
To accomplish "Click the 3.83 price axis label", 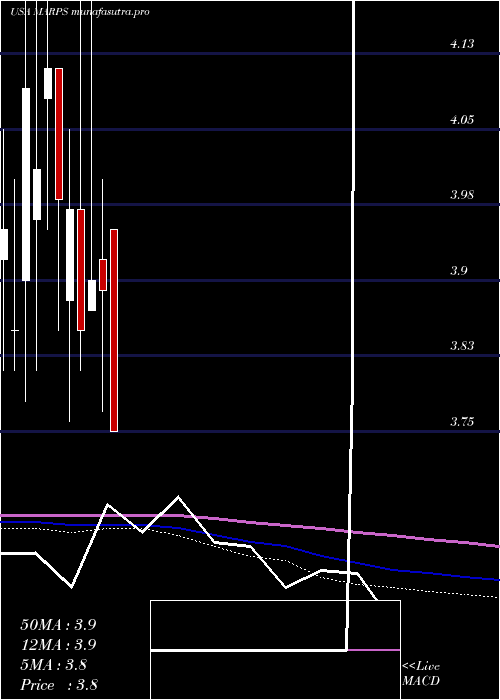I will click(462, 346).
